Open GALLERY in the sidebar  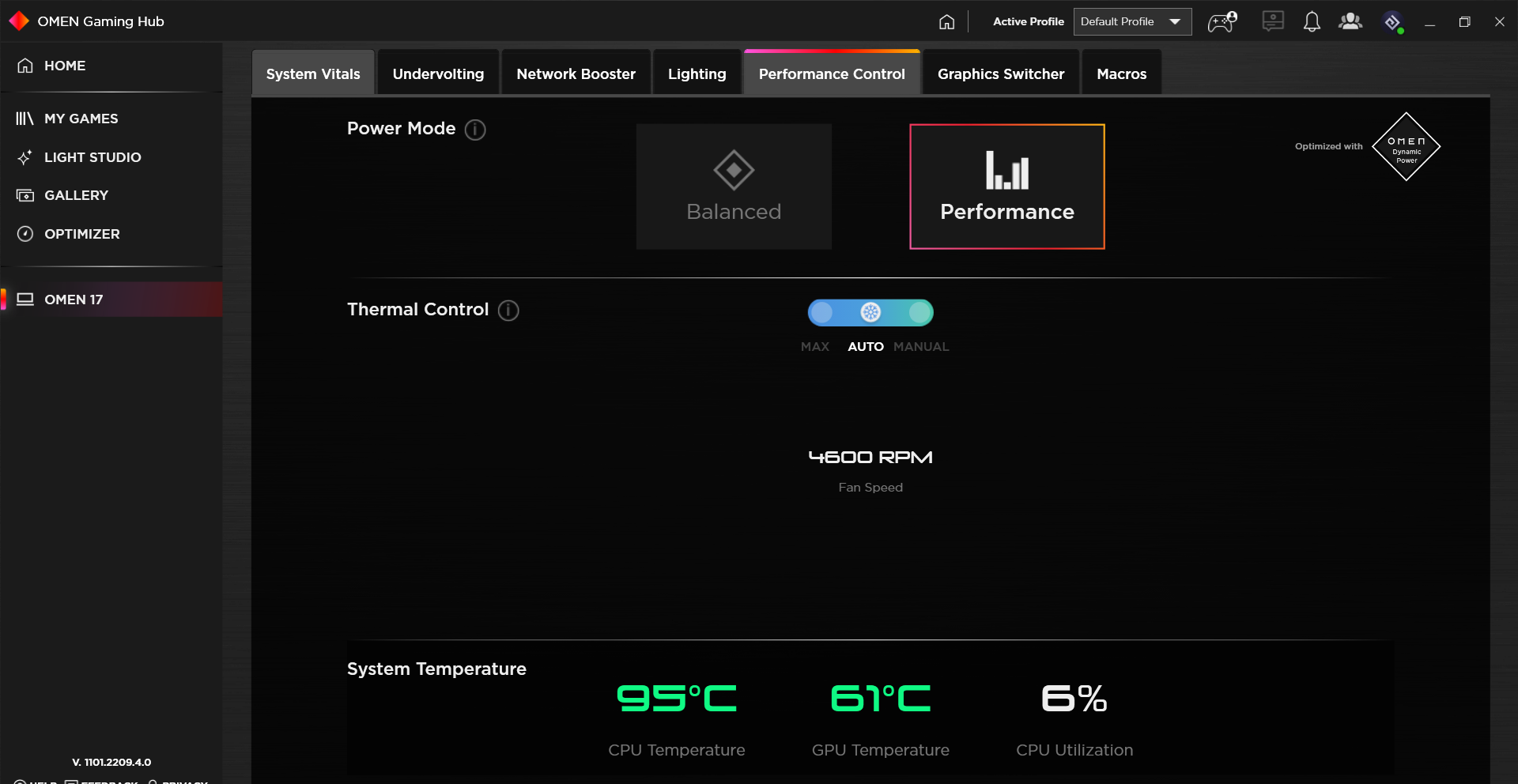click(111, 195)
